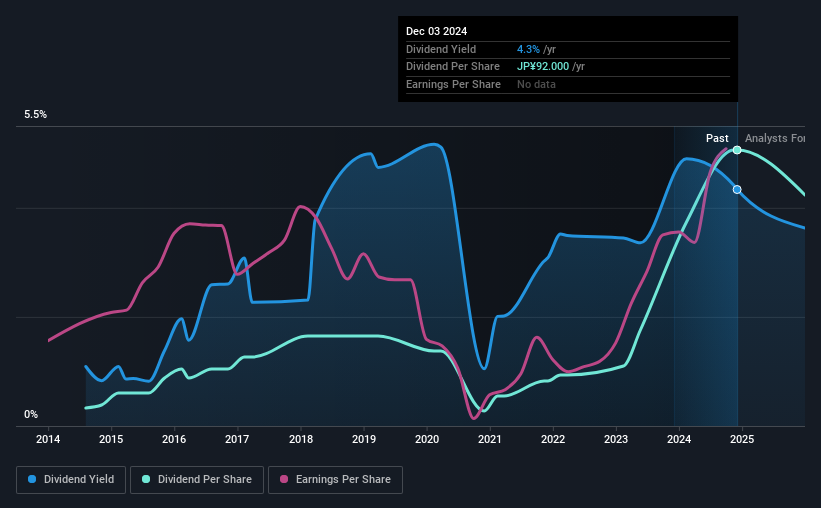Toggle Earnings Per Share legend item

[x=335, y=480]
